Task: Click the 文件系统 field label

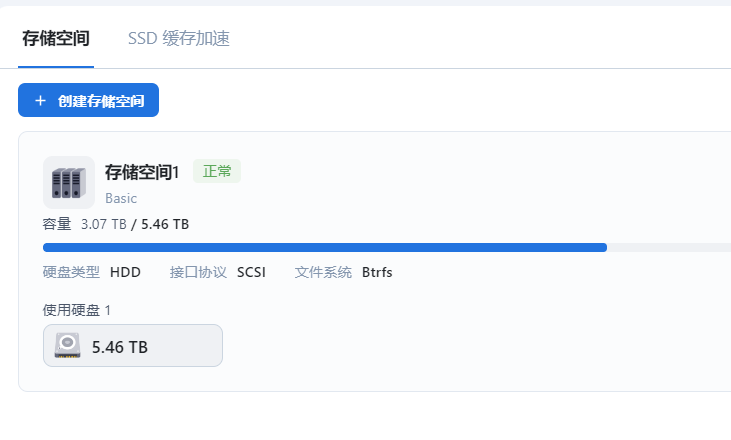Action: (x=323, y=272)
